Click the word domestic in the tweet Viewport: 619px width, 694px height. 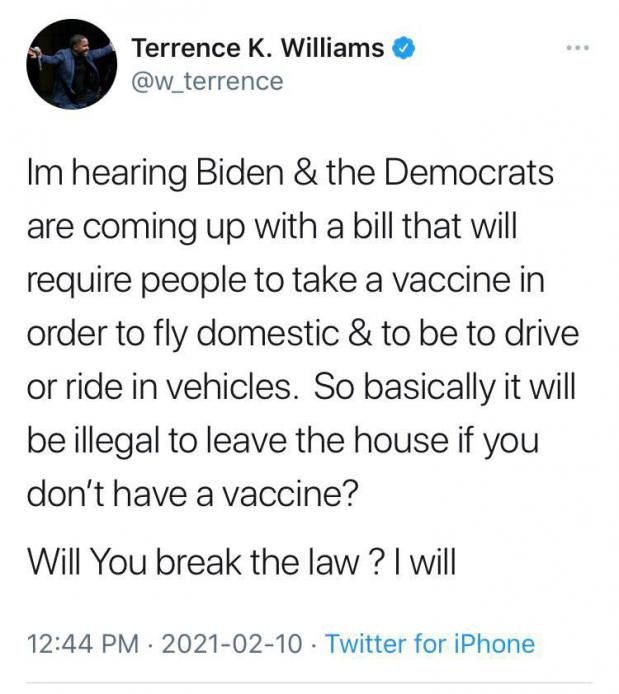point(268,333)
